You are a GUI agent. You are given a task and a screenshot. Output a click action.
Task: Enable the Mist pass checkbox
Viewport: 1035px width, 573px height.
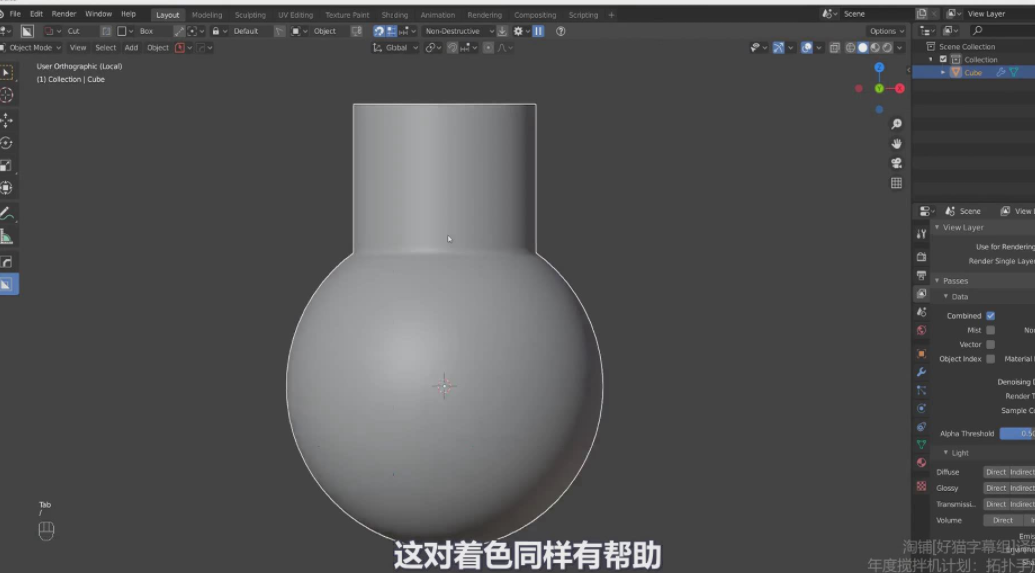990,330
